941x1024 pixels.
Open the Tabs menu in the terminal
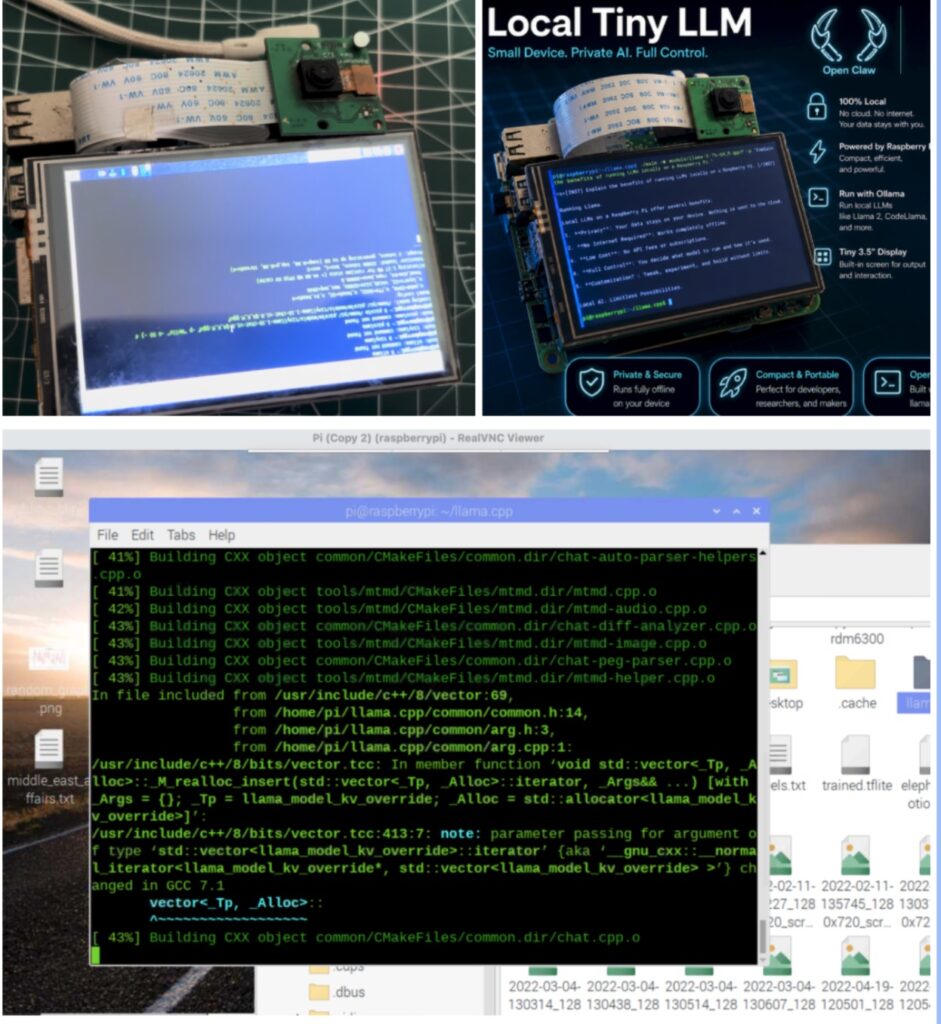181,536
